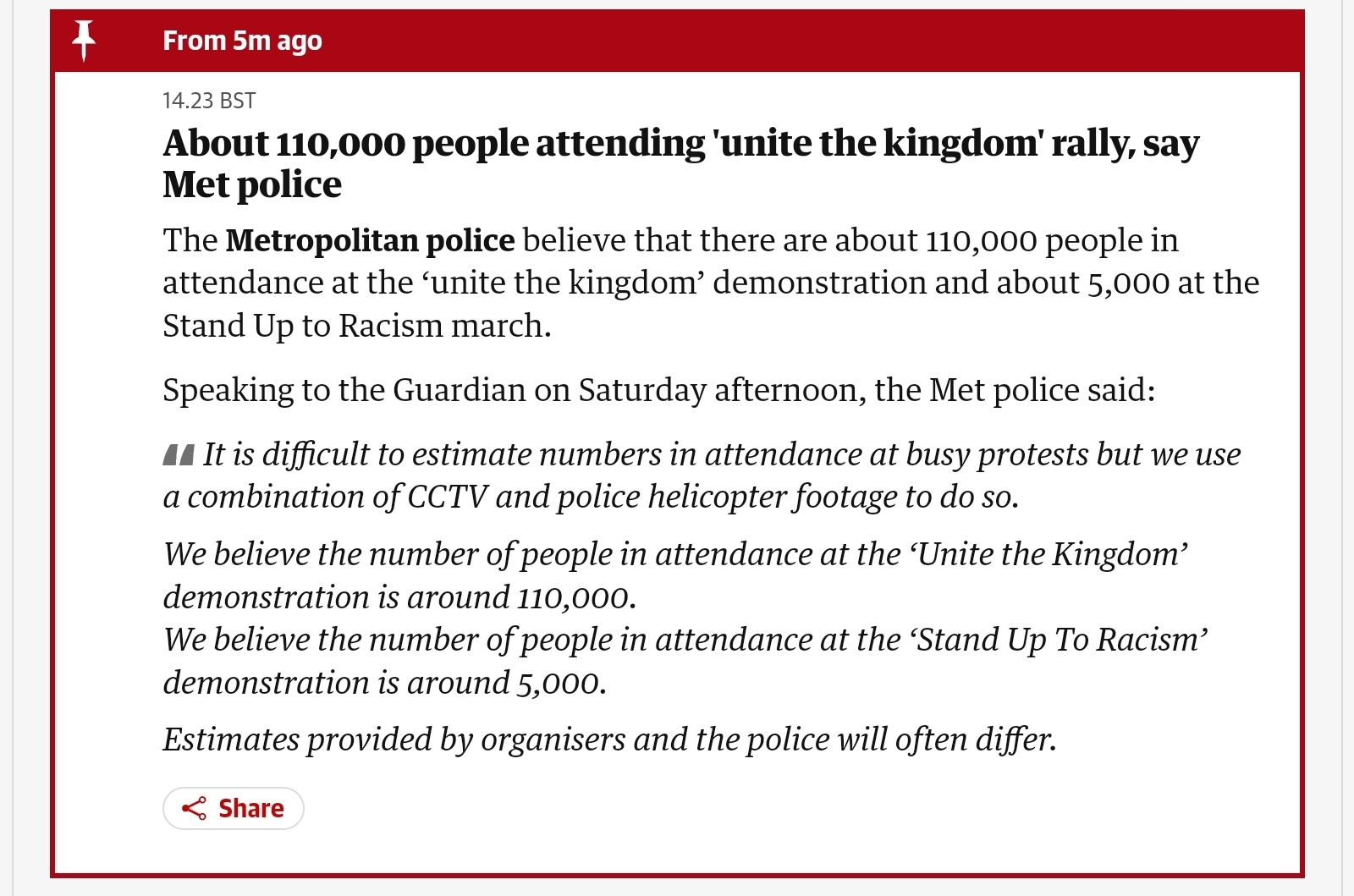The image size is (1354, 896).
Task: Click the quoted line mentioning 'Unite the Kingdom'
Action: click(x=675, y=555)
